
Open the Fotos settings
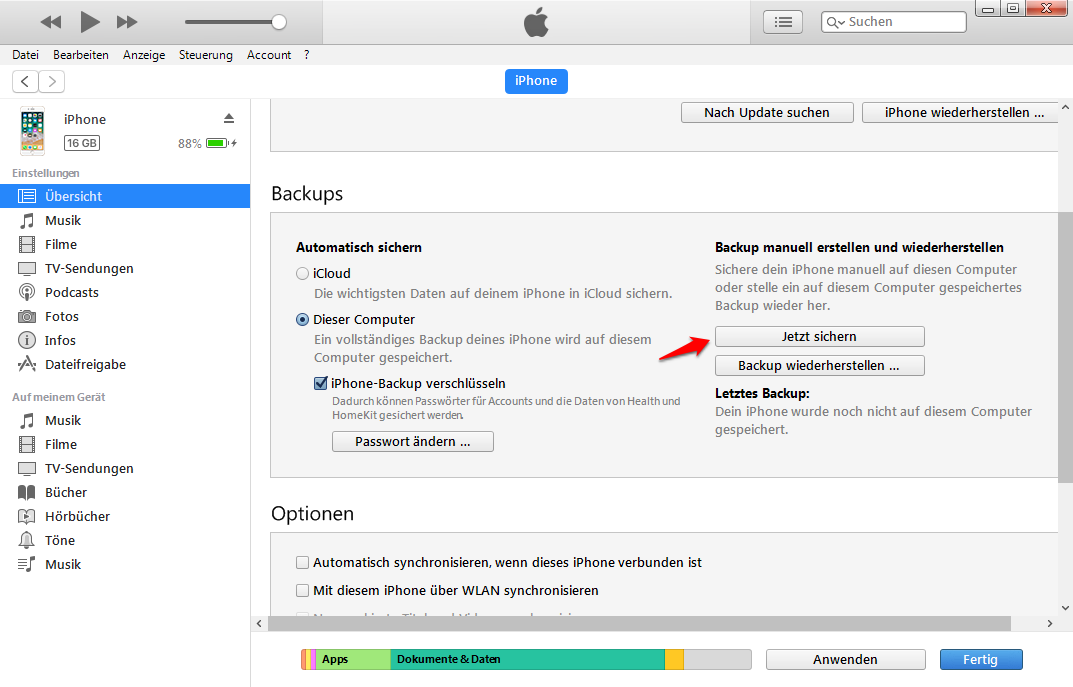[x=125, y=316]
